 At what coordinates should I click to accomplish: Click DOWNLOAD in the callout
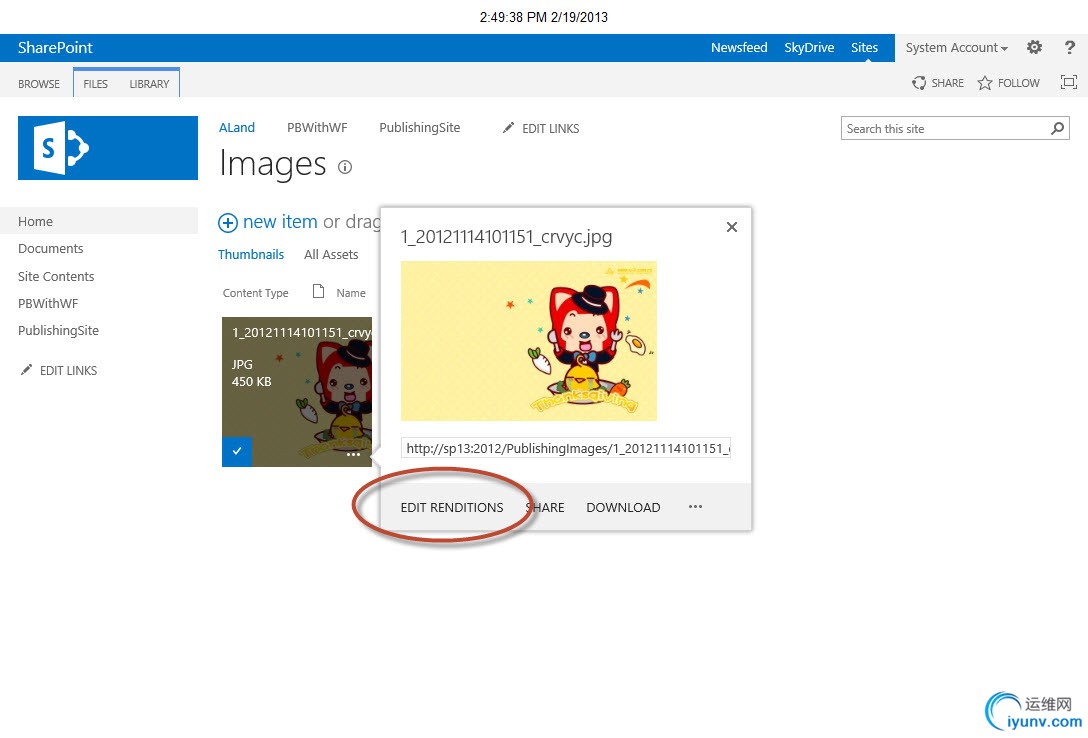pyautogui.click(x=623, y=508)
